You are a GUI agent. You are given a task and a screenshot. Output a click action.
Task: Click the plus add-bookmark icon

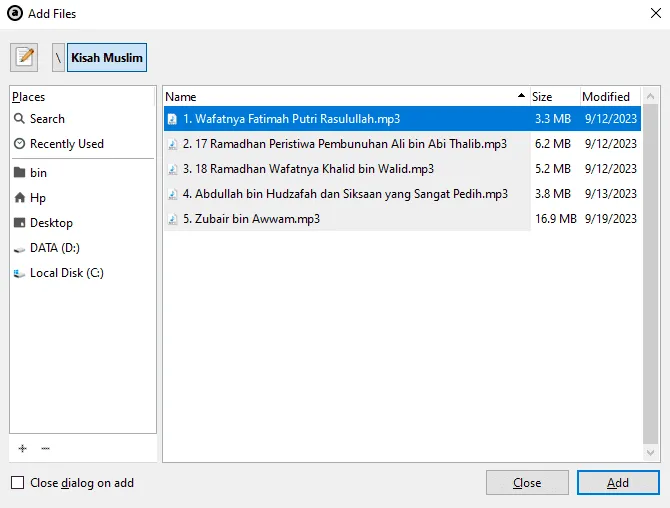(x=23, y=448)
